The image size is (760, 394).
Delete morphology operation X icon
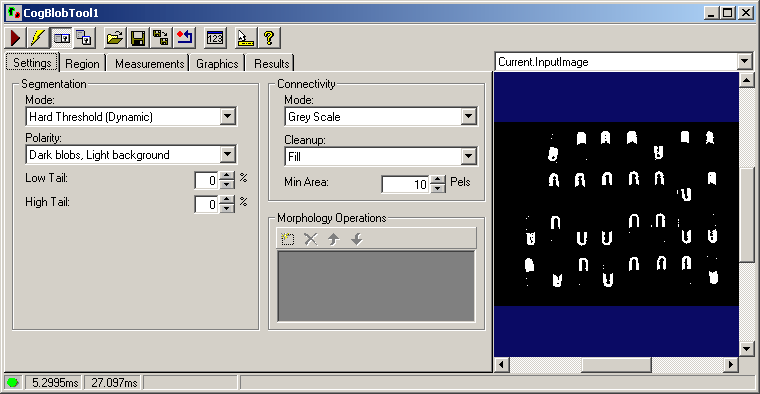(x=311, y=238)
